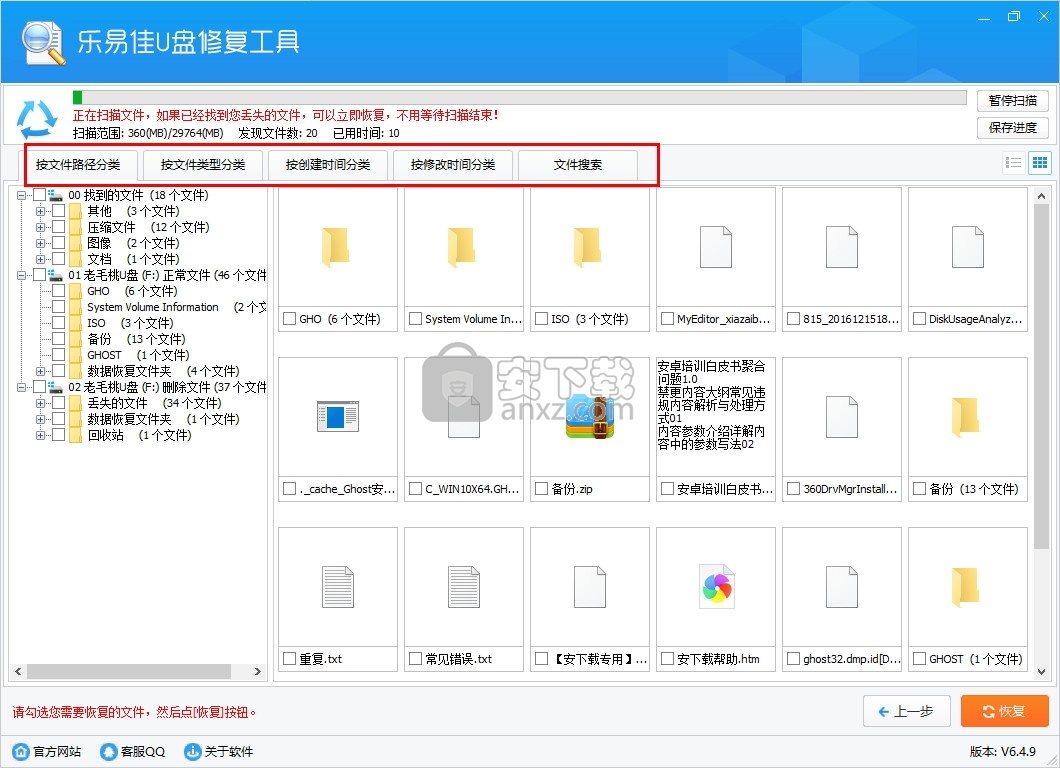1060x768 pixels.
Task: Click 暂停扫描 button
Action: click(1013, 101)
